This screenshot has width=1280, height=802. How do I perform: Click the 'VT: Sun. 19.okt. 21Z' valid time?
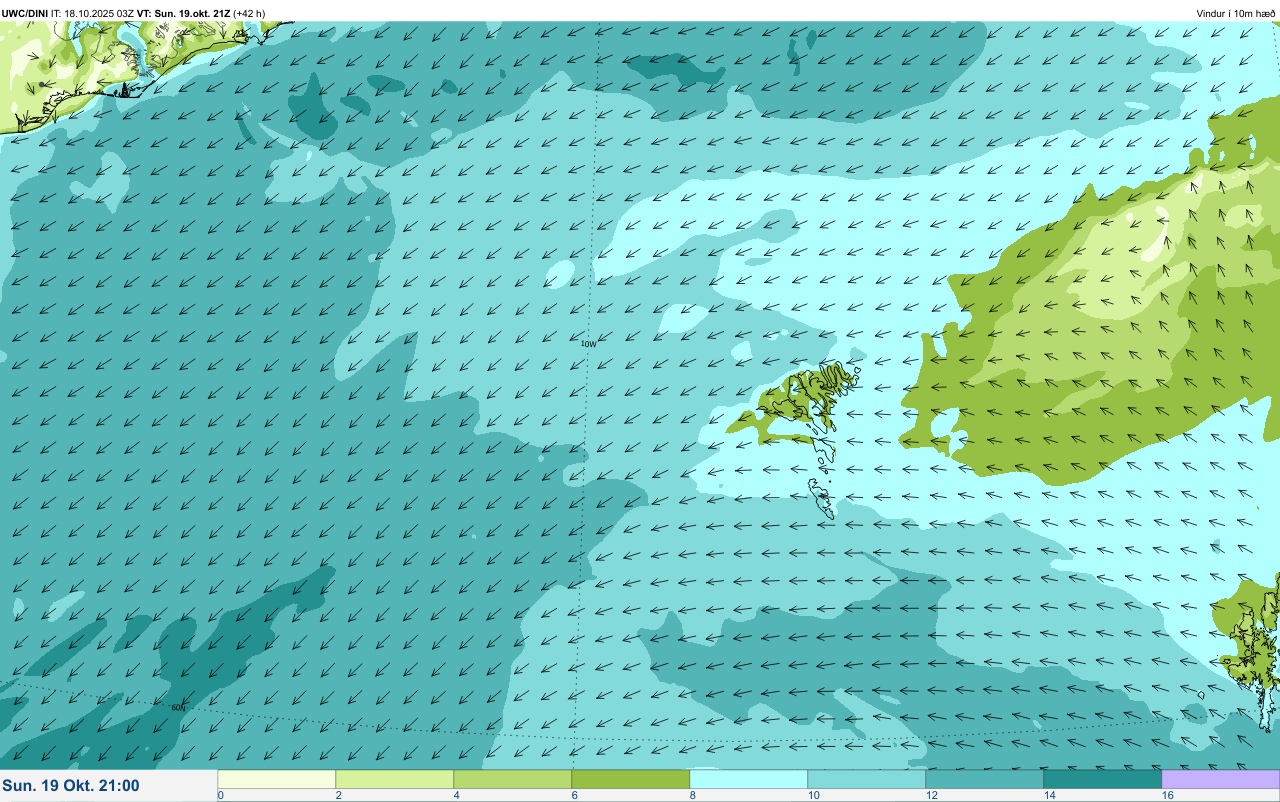[183, 14]
